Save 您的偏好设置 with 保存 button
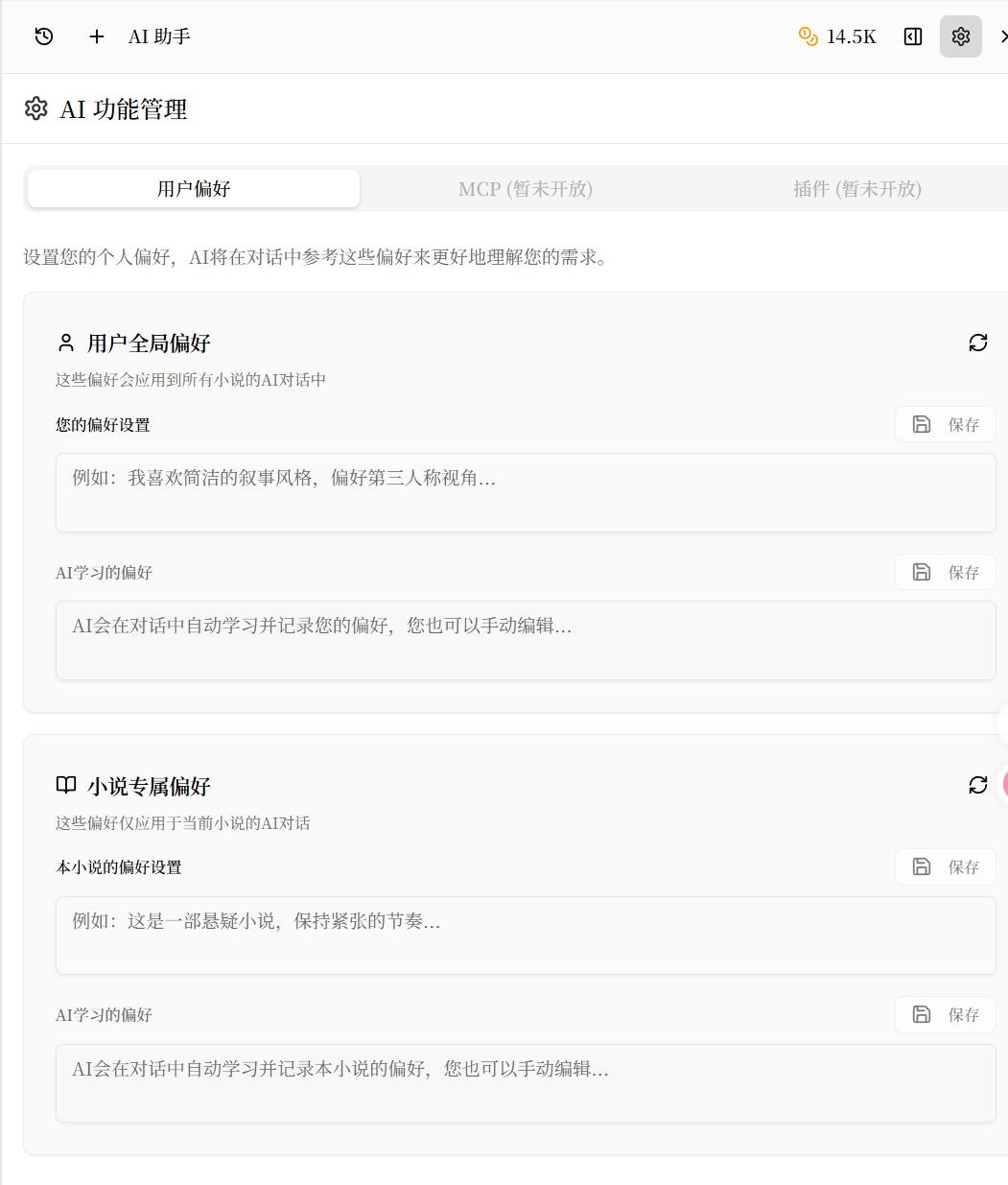Screen dimensions: 1008x1185 tap(945, 424)
